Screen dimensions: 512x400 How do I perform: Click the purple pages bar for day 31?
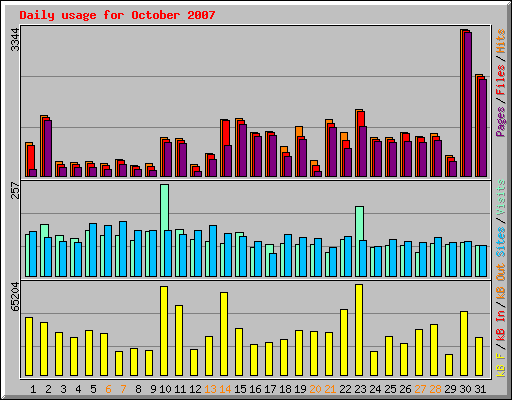[483, 128]
